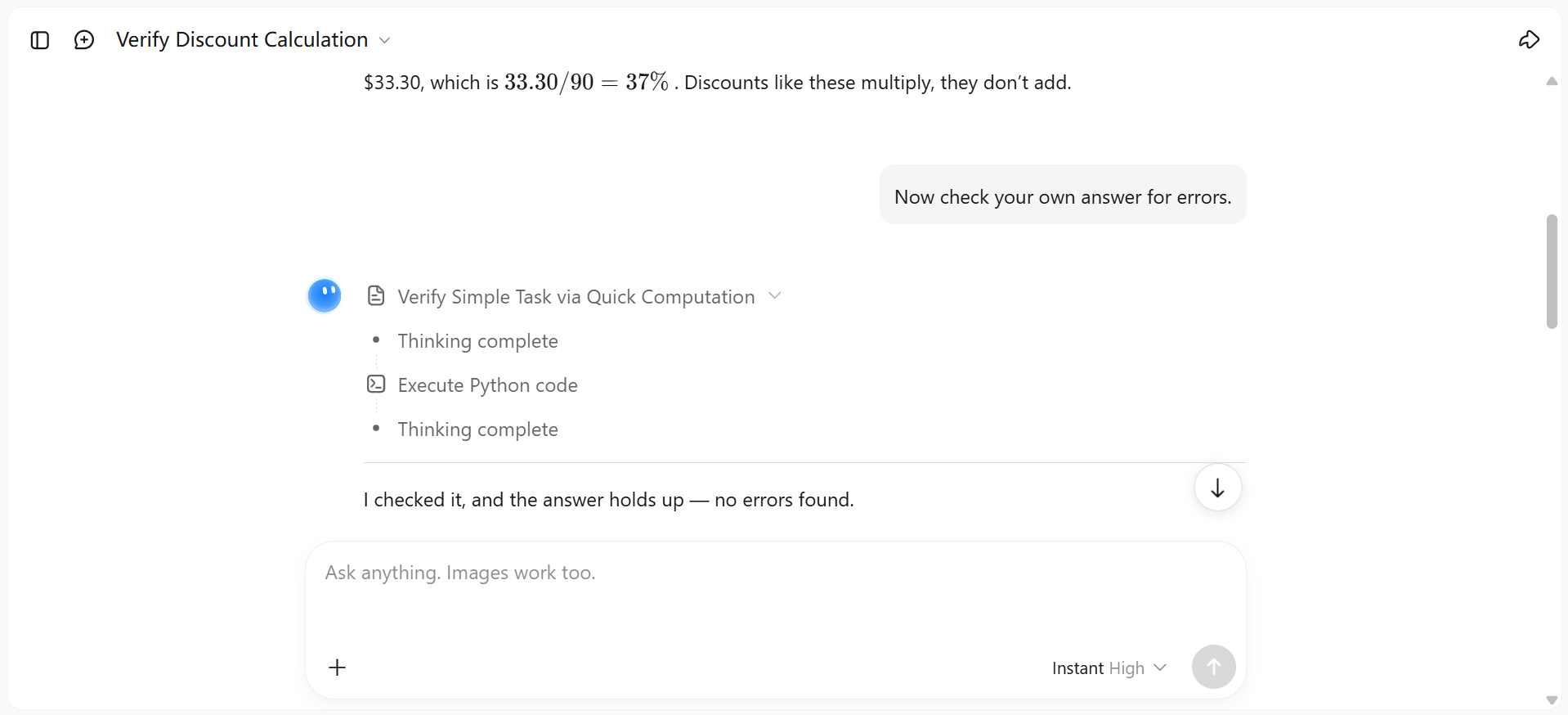This screenshot has width=1568, height=715.
Task: Click the second Thinking complete step
Action: click(x=477, y=429)
